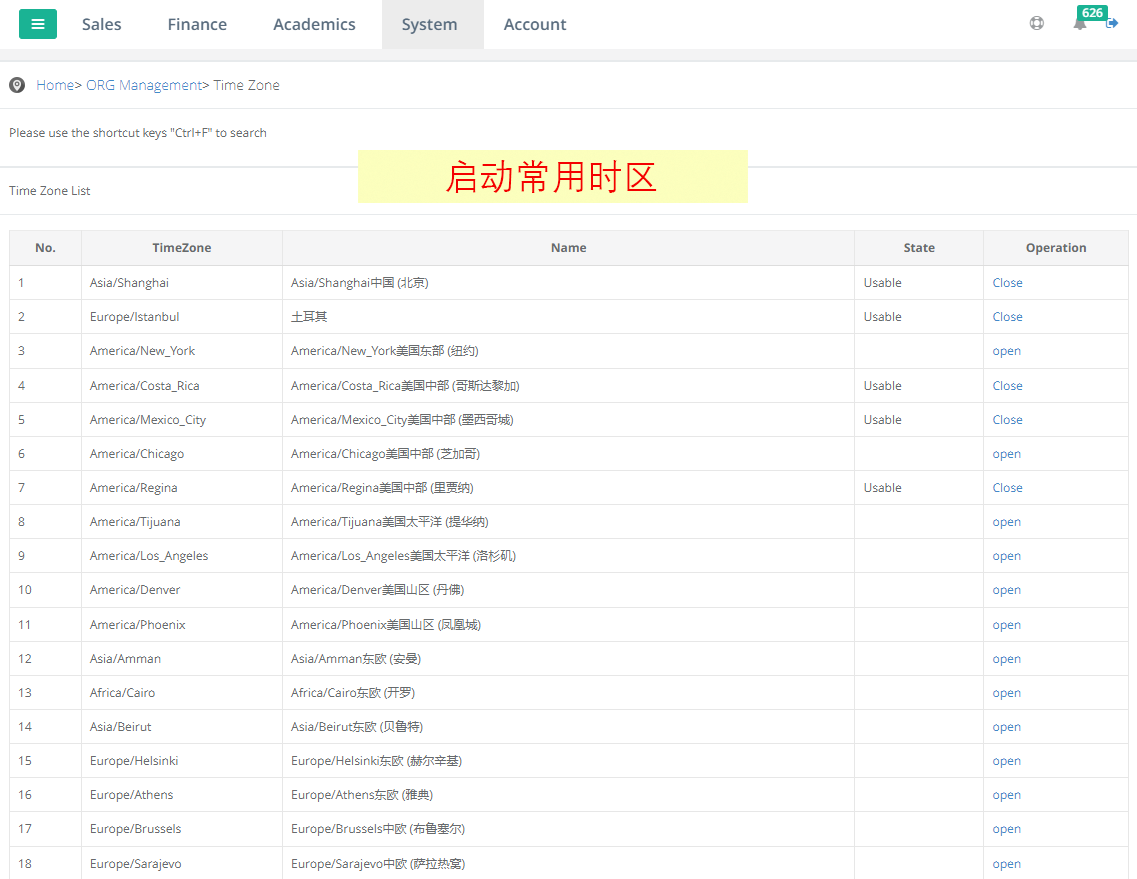1137x879 pixels.
Task: Click the lifebuoy help icon
Action: (1037, 23)
